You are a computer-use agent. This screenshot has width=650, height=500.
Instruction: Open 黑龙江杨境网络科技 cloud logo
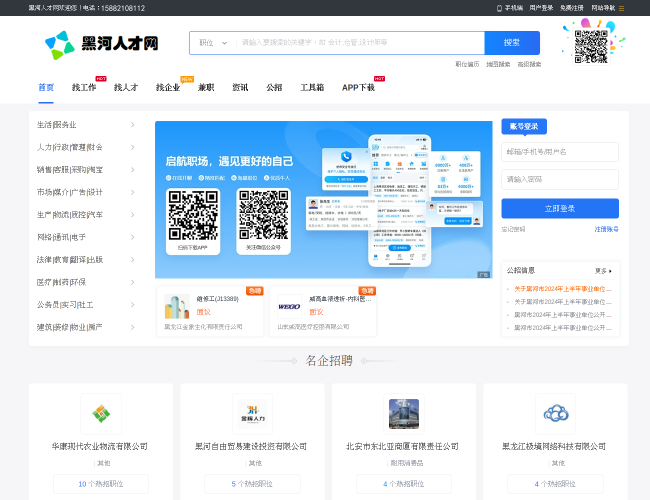(555, 414)
